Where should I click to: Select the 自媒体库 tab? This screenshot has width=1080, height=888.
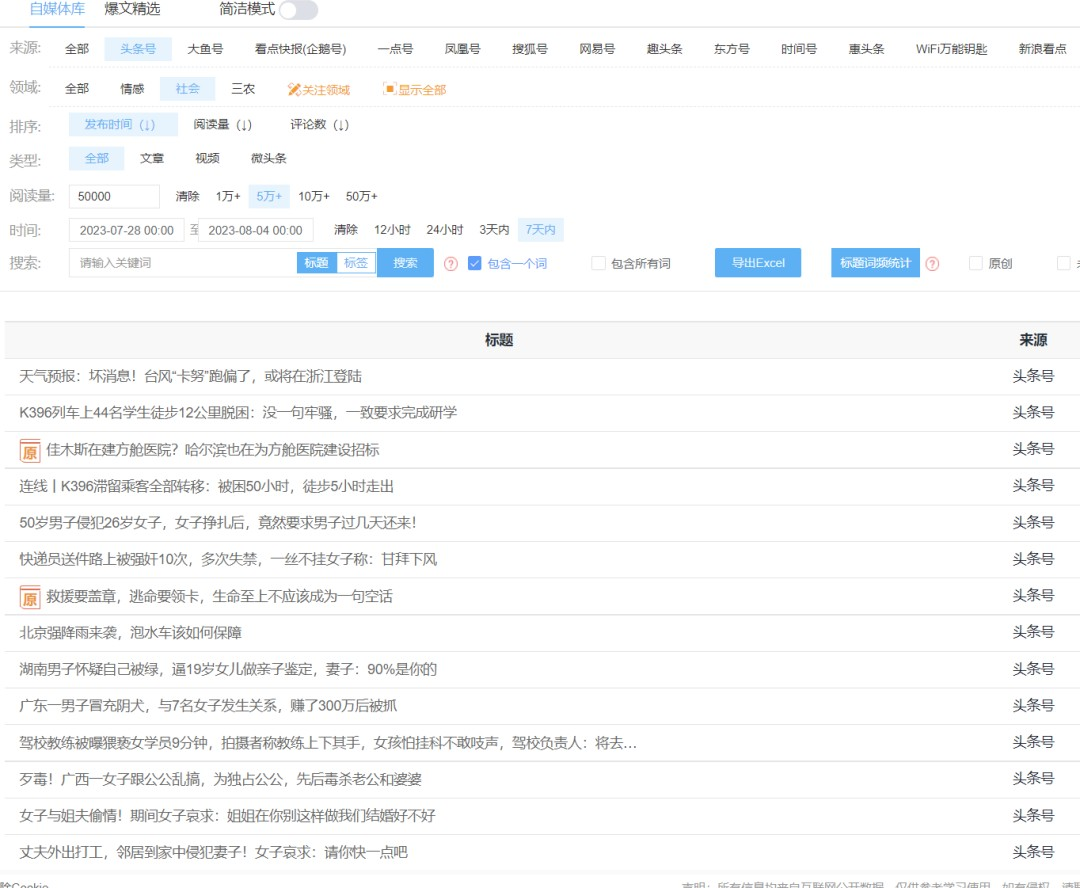57,10
